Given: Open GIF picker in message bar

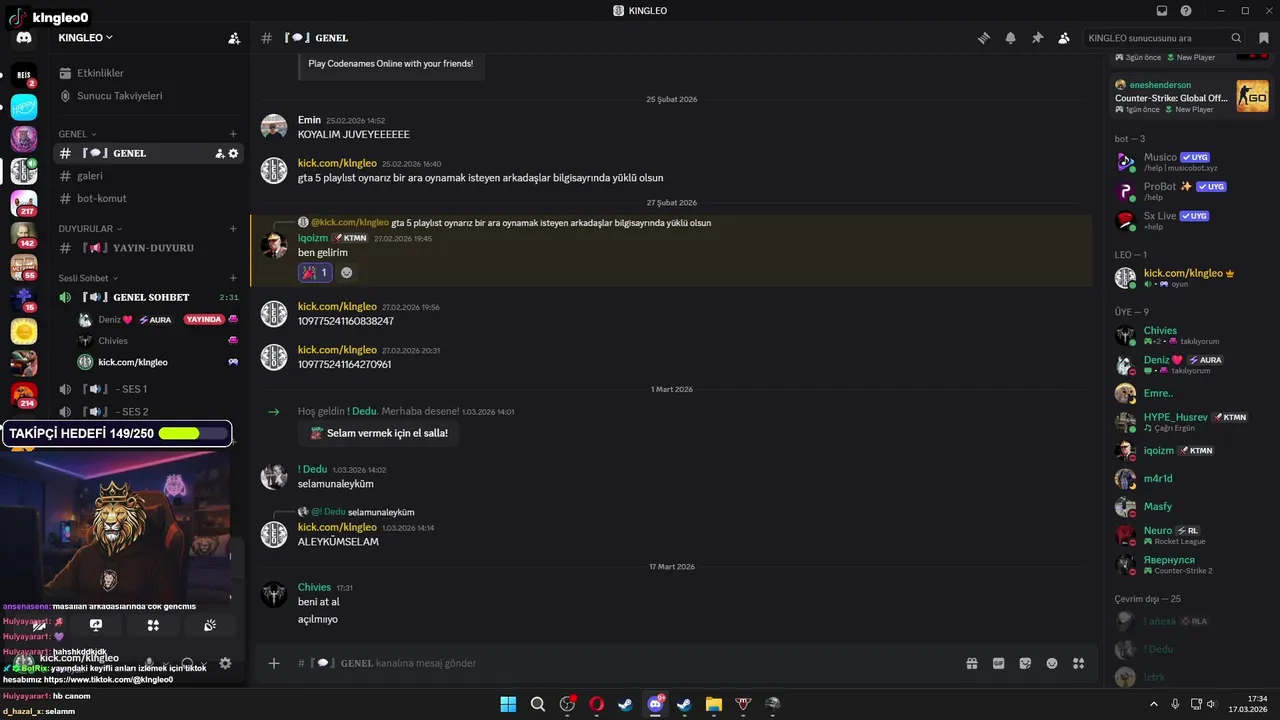Looking at the screenshot, I should pos(998,663).
